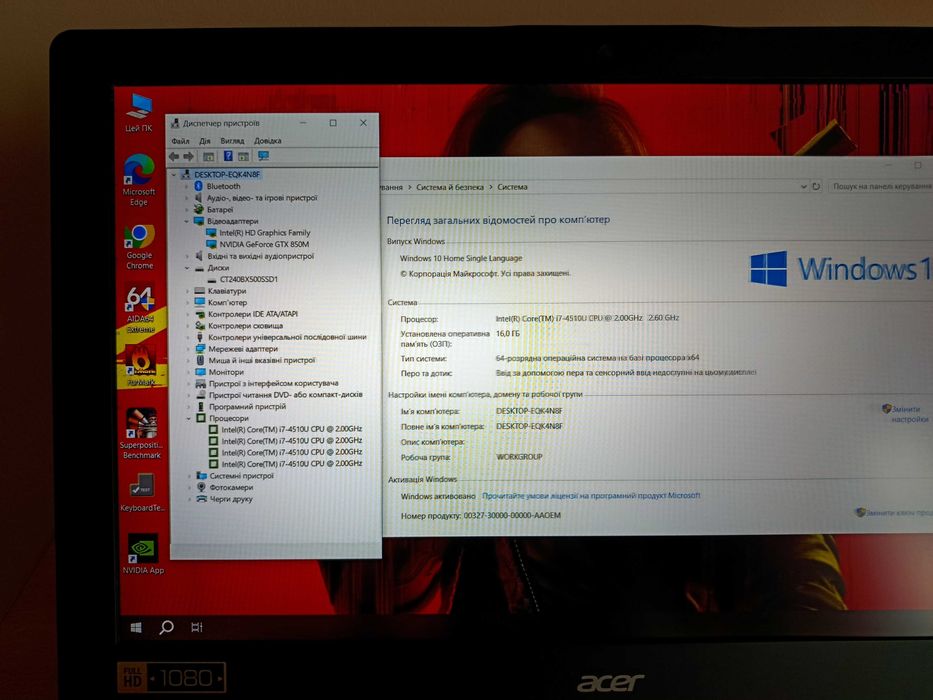
Task: Open the Вигляд menu
Action: point(232,141)
